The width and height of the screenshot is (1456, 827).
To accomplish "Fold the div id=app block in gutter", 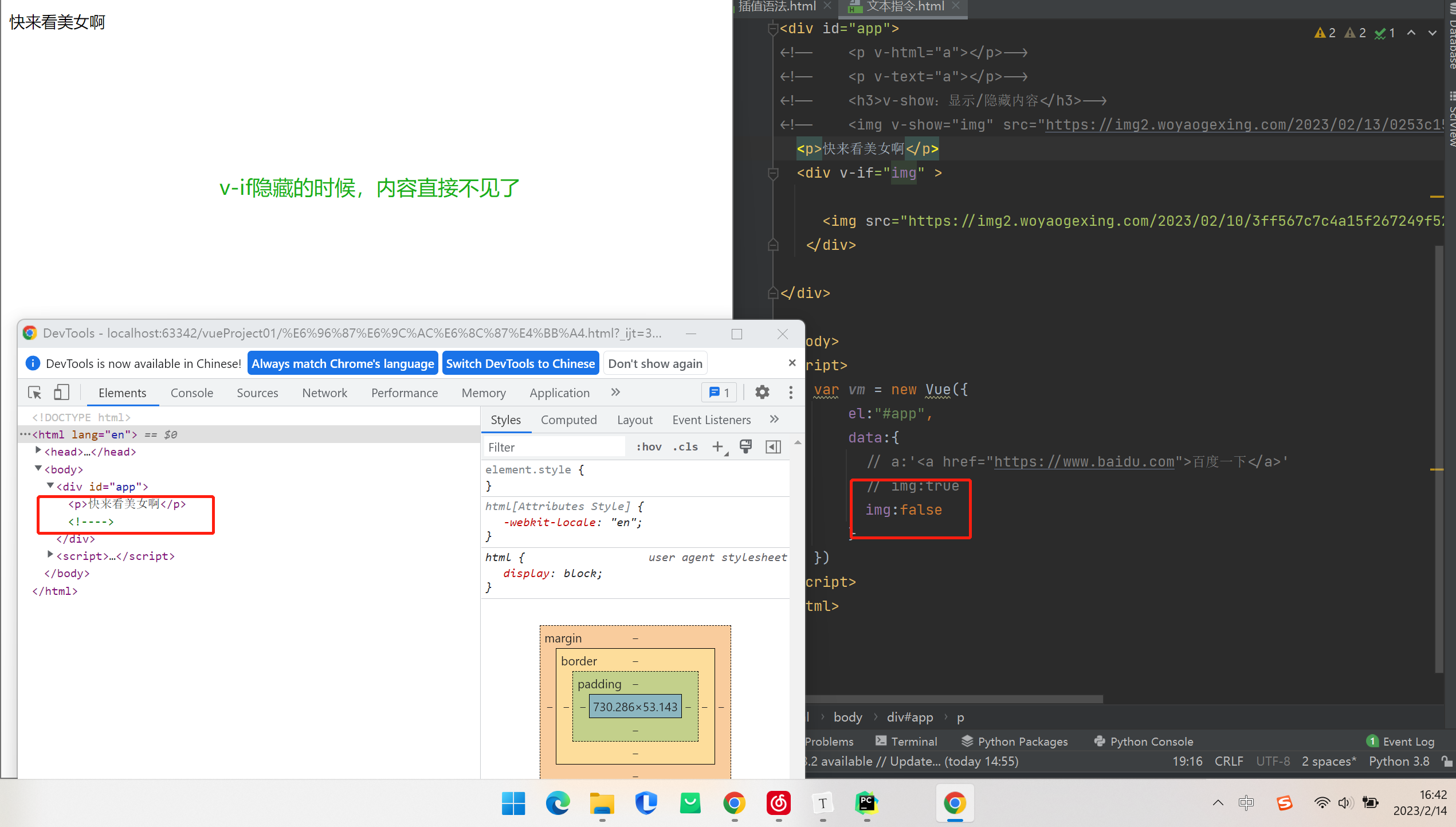I will 772,29.
